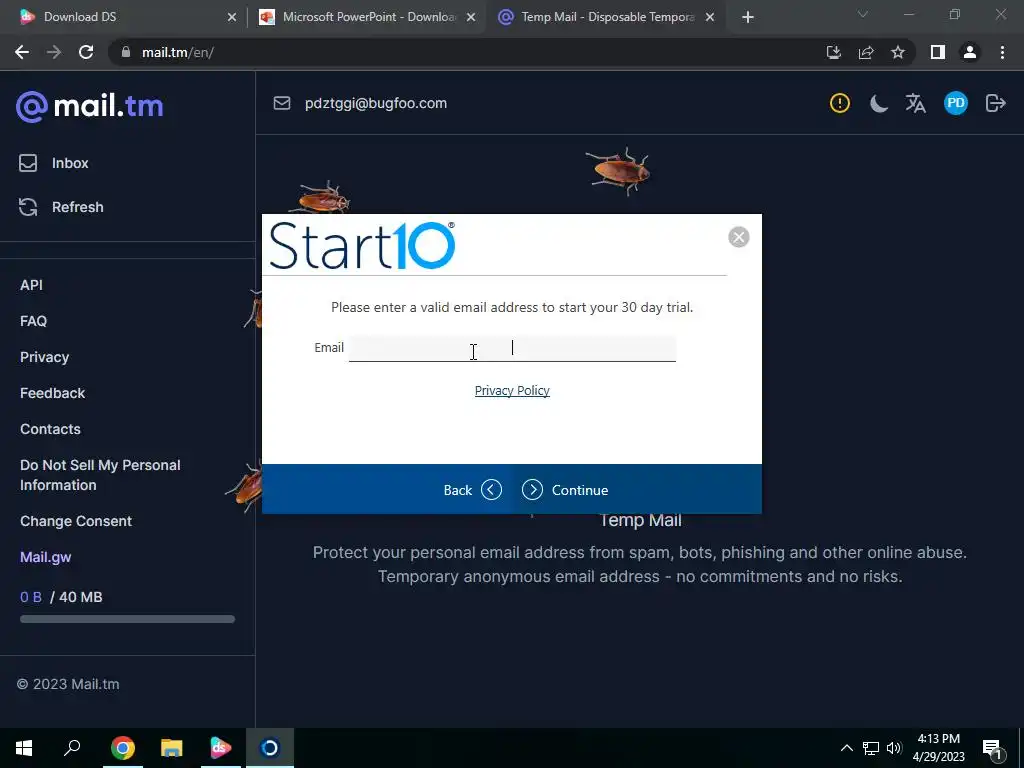Click Continue in Start10 dialog
1024x768 pixels.
(565, 490)
